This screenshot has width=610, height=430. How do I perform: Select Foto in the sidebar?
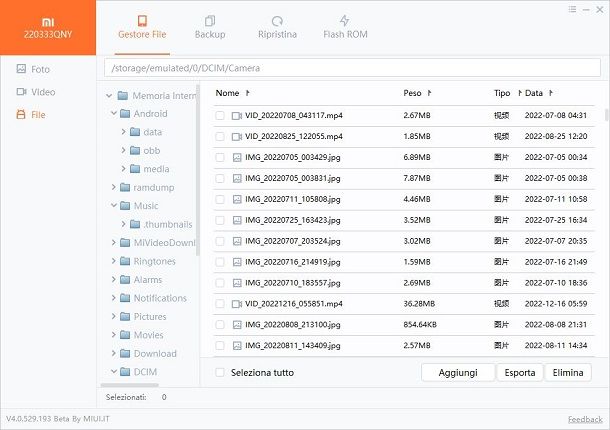[33, 69]
